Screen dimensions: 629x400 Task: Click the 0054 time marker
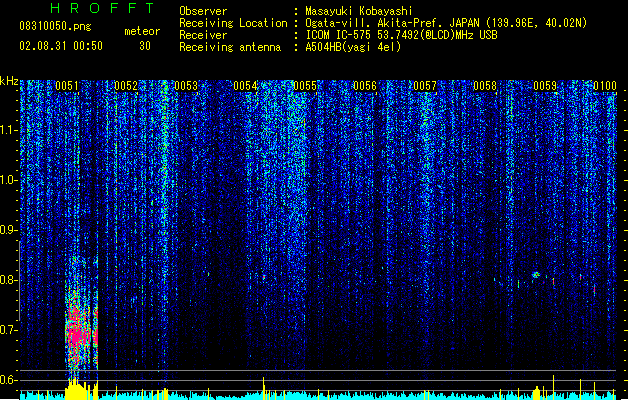(x=246, y=86)
